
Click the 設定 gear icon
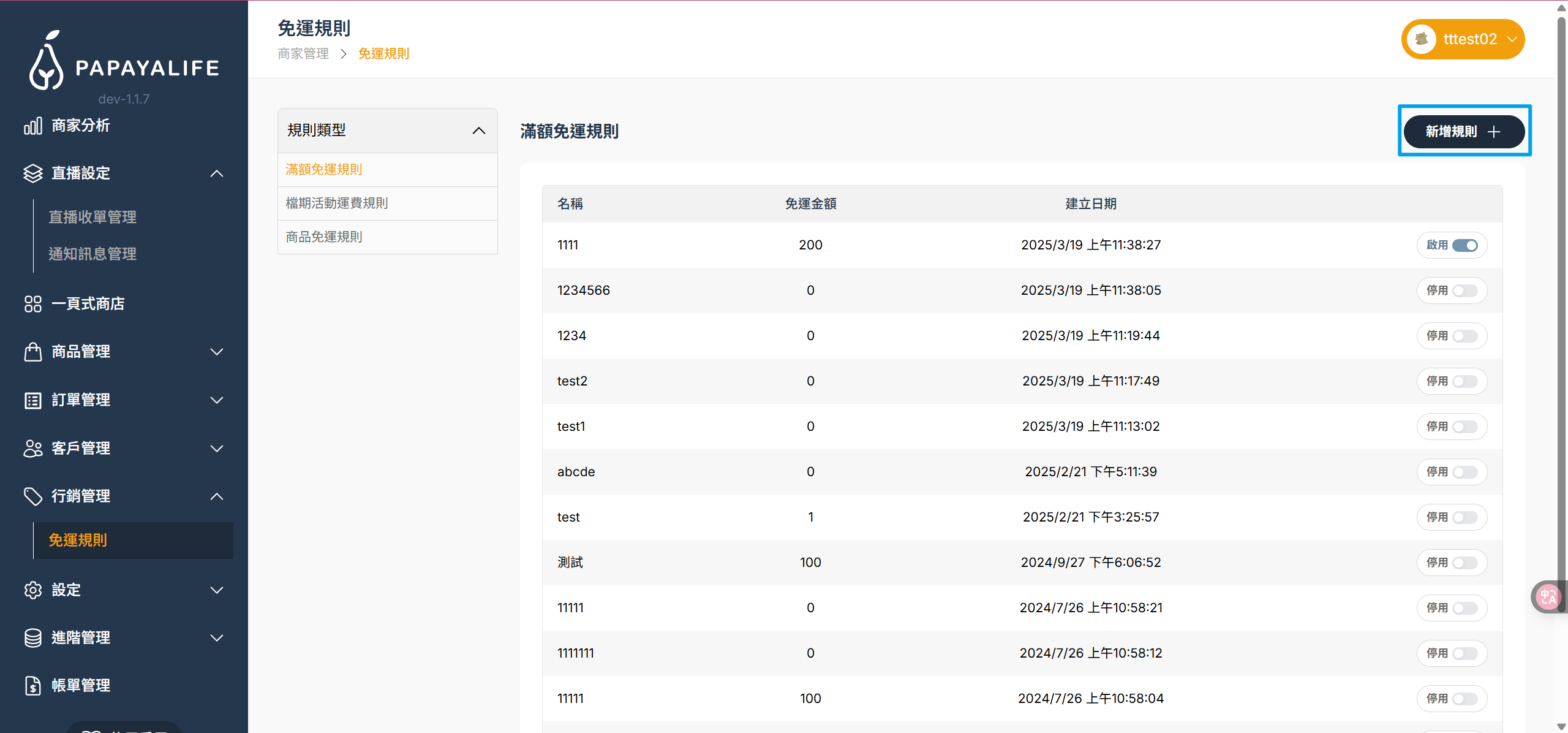pyautogui.click(x=33, y=590)
